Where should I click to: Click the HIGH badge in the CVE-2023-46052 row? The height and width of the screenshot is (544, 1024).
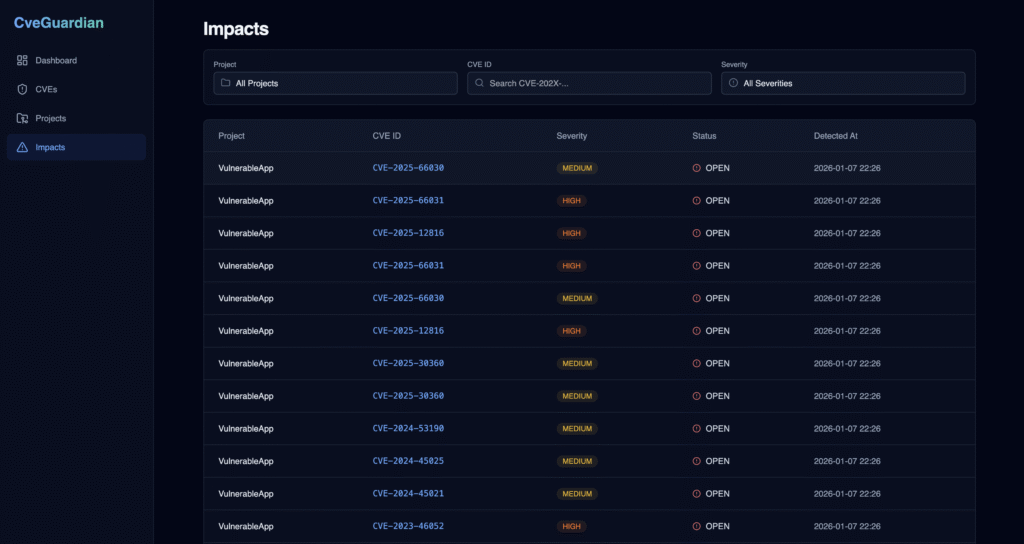coord(571,526)
